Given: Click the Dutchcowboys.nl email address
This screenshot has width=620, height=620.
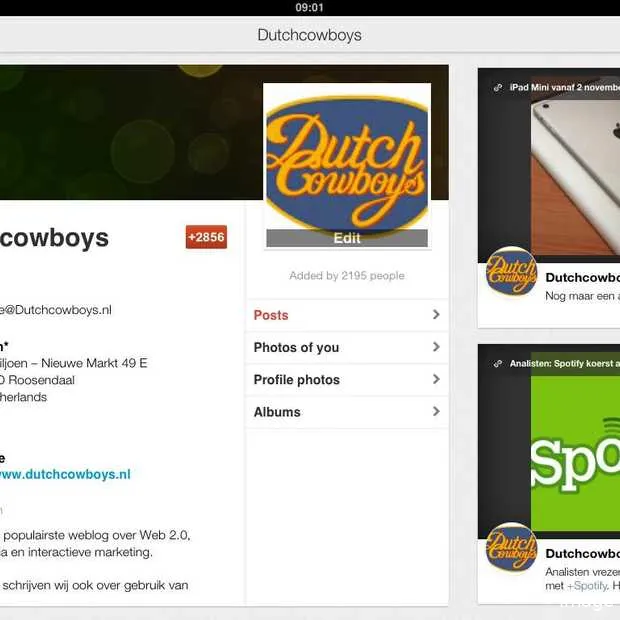Looking at the screenshot, I should click(56, 310).
